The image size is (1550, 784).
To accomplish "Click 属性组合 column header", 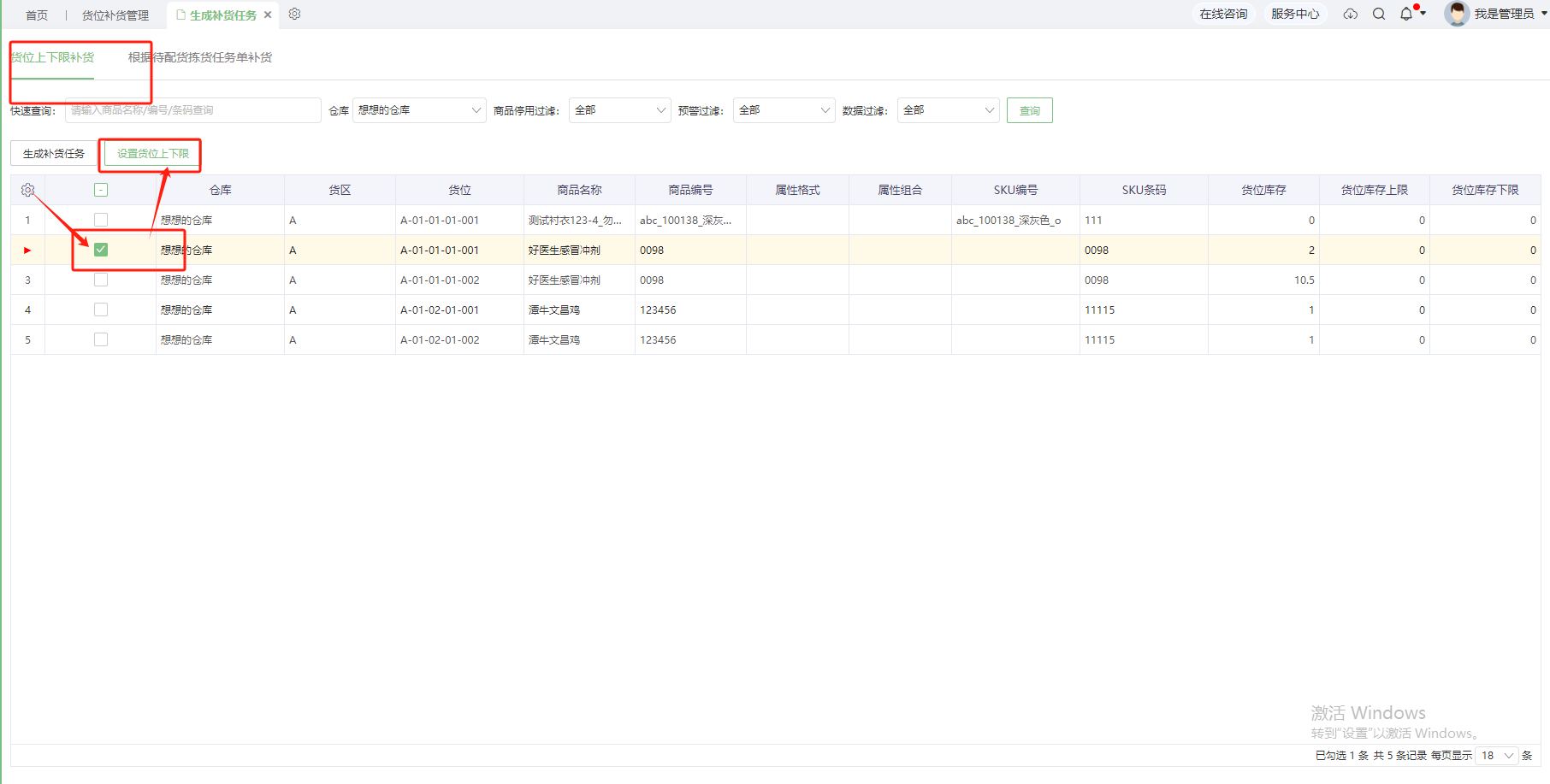I will (901, 190).
